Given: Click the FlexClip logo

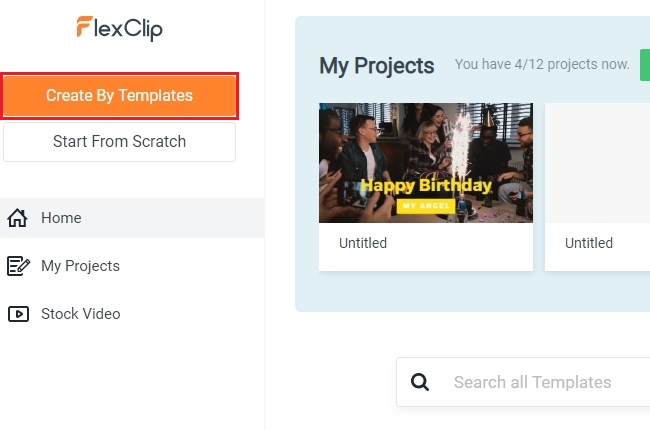Looking at the screenshot, I should [x=119, y=28].
